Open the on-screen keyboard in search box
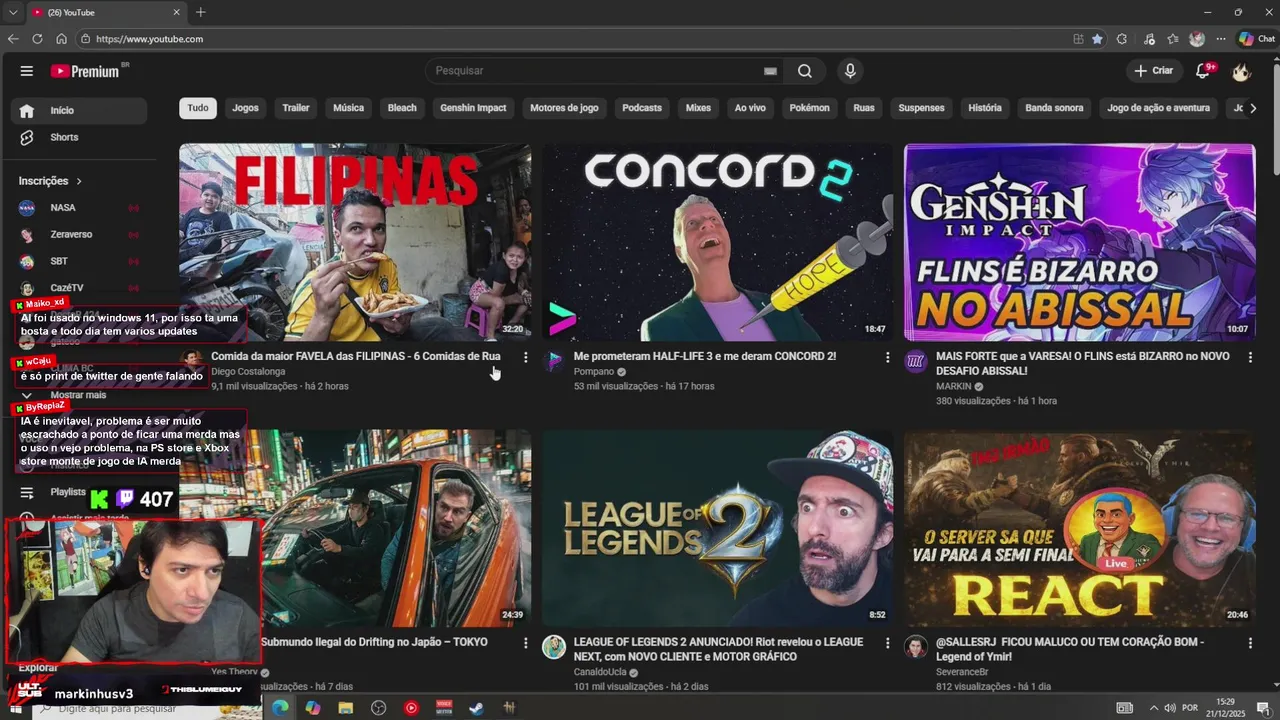This screenshot has height=720, width=1280. point(770,71)
